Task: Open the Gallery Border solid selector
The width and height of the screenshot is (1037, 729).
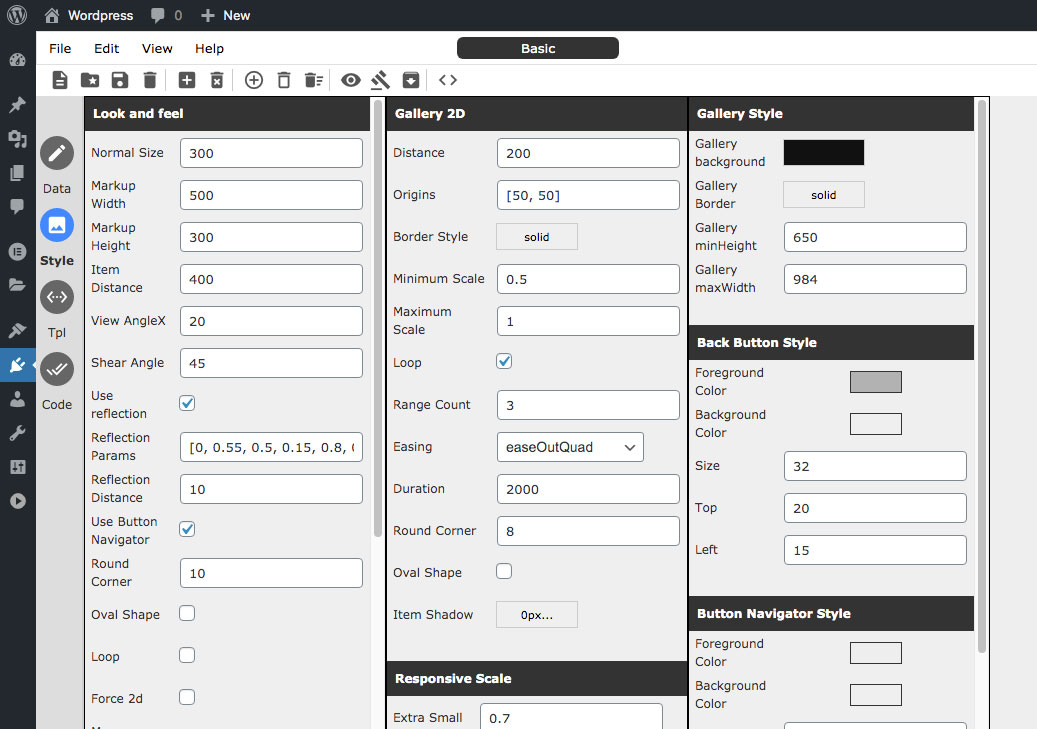Action: 823,194
